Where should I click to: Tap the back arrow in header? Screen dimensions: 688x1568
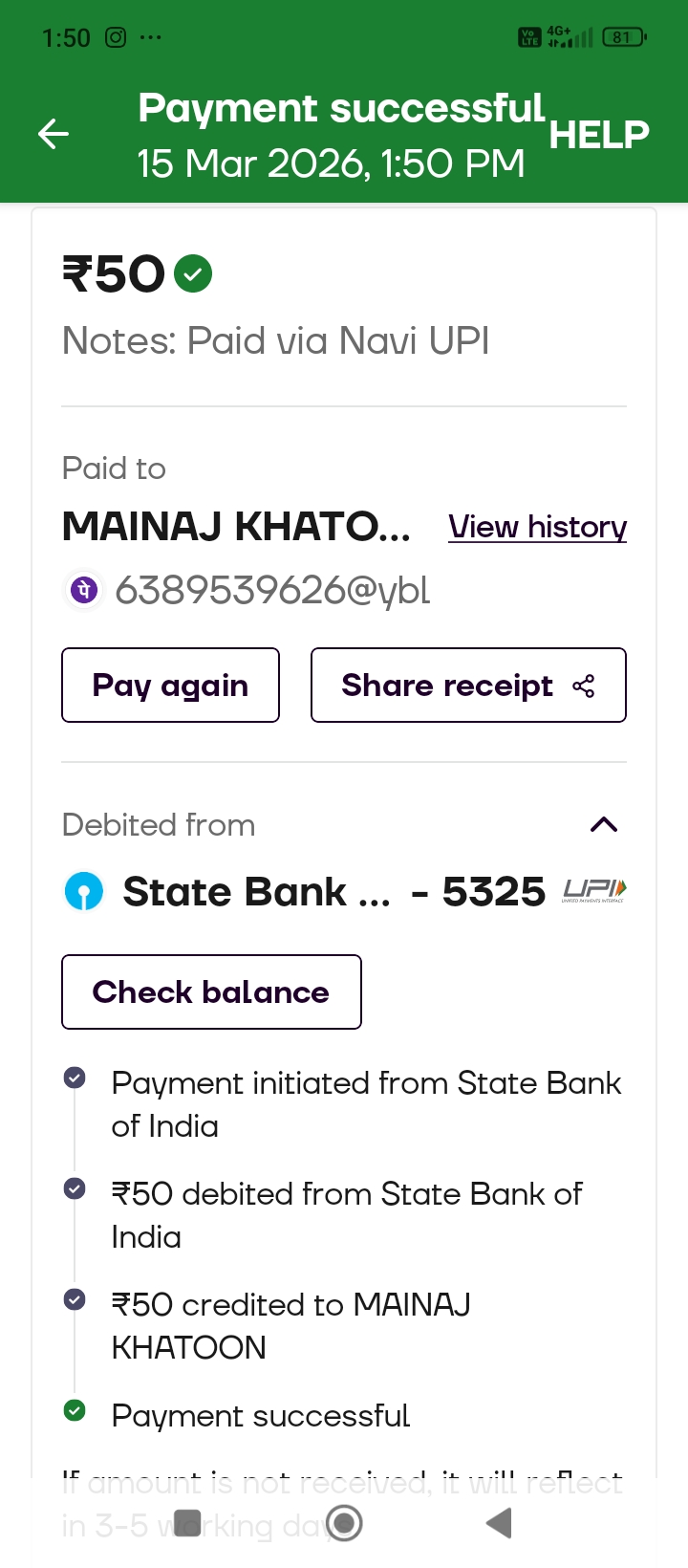click(54, 134)
